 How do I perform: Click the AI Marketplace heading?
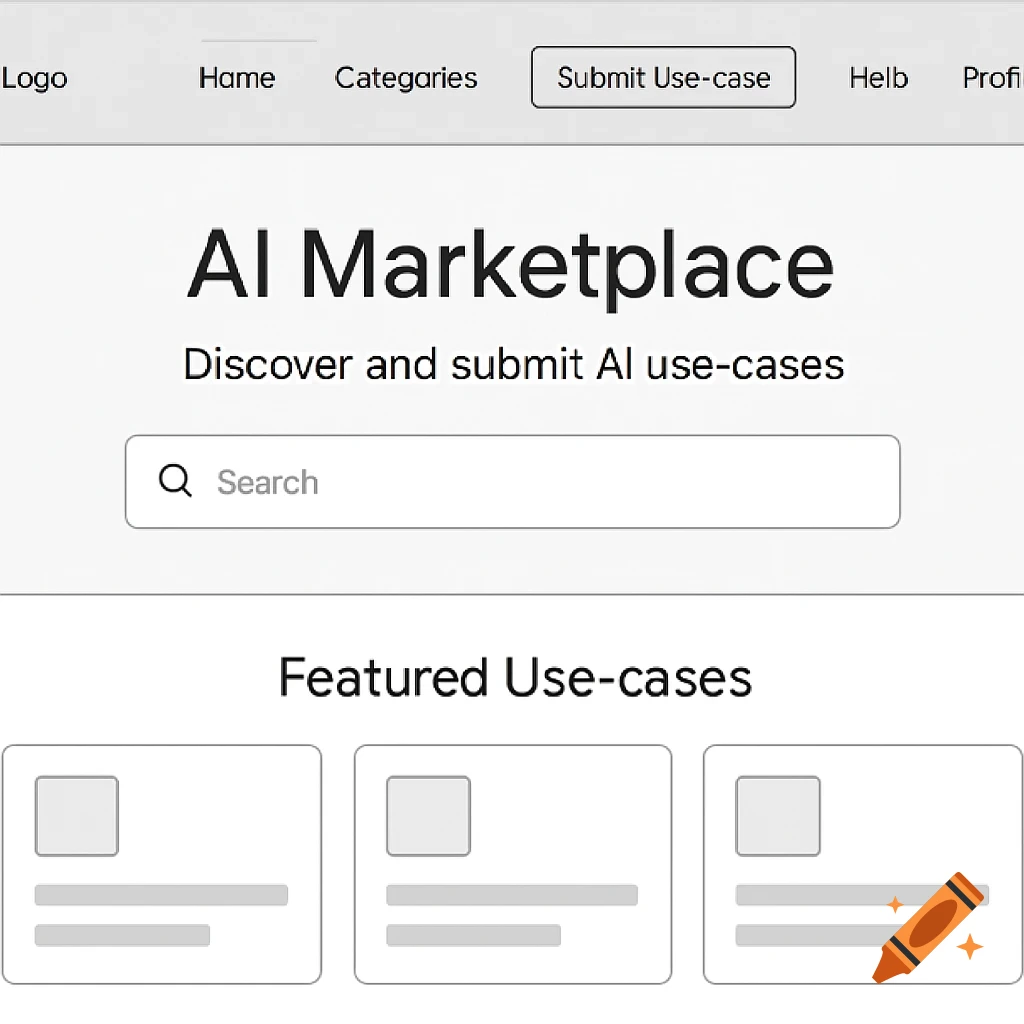pyautogui.click(x=512, y=263)
